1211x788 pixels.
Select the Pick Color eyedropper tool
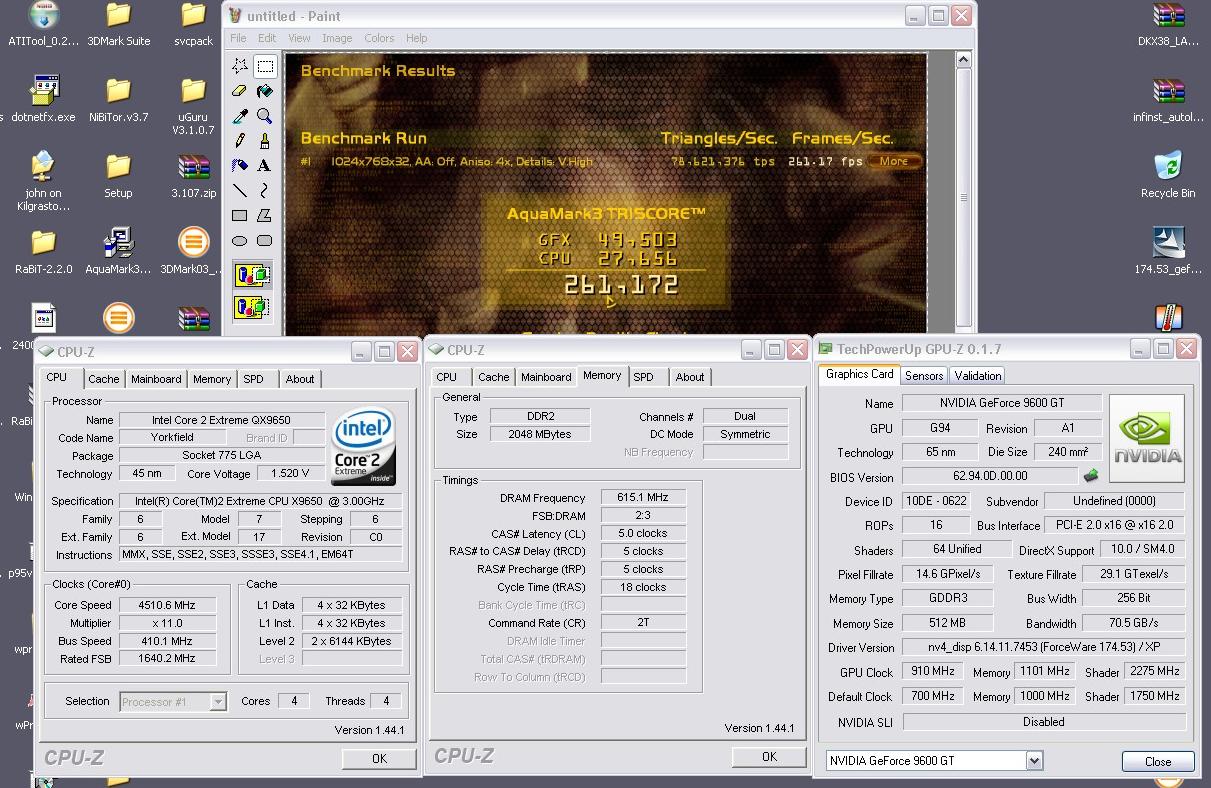(x=240, y=116)
